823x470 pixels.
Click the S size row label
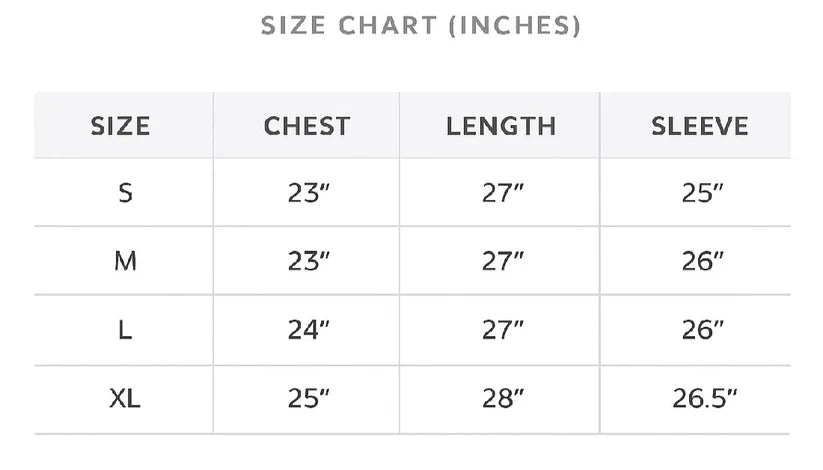pos(125,193)
